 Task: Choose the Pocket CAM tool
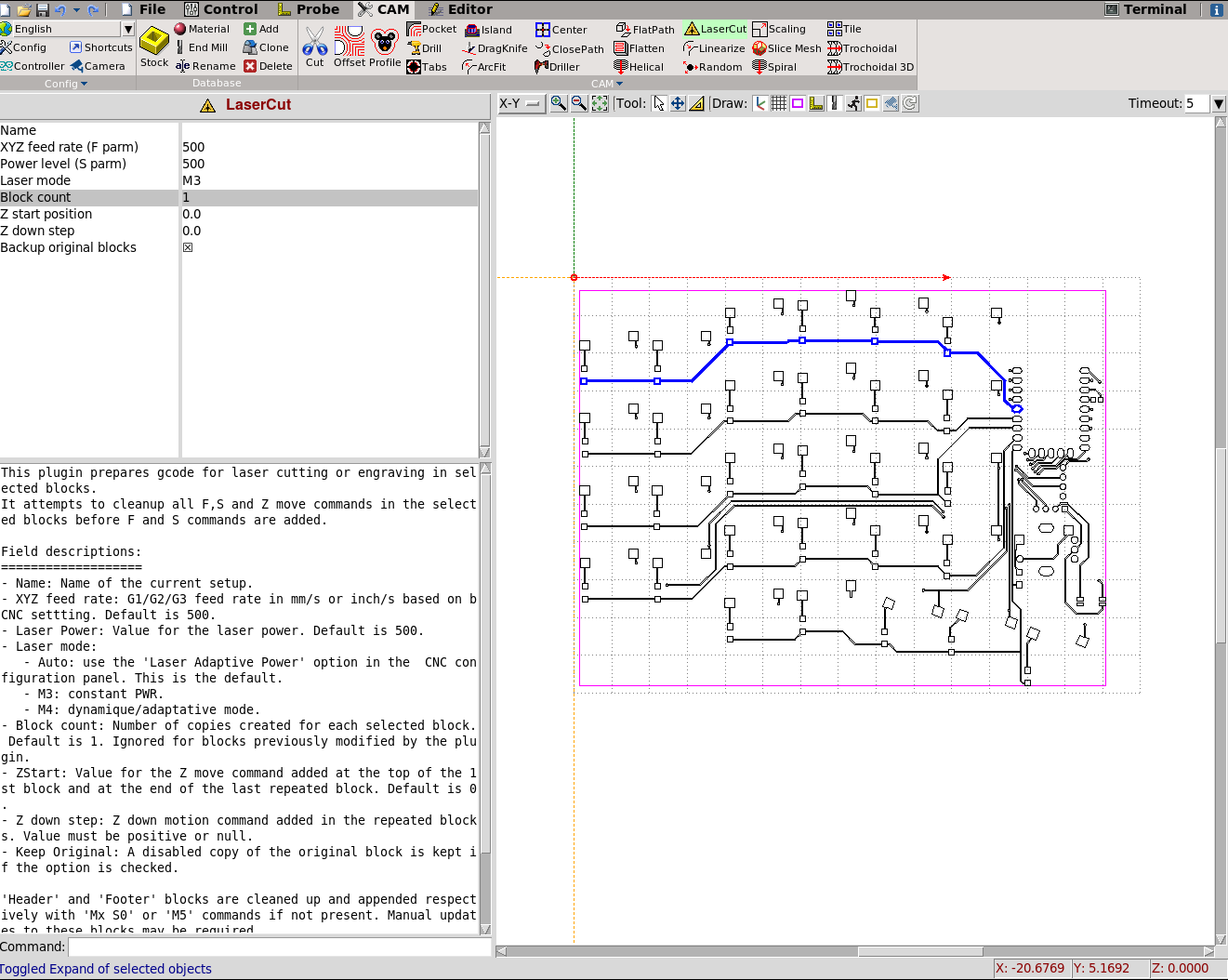[432, 29]
